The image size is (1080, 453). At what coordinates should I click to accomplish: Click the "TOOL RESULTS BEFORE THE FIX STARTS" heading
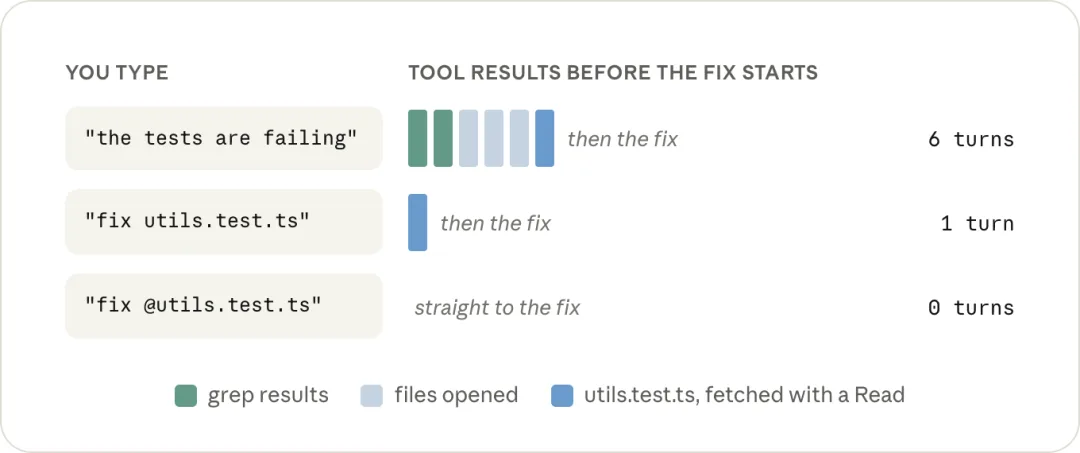(x=613, y=72)
